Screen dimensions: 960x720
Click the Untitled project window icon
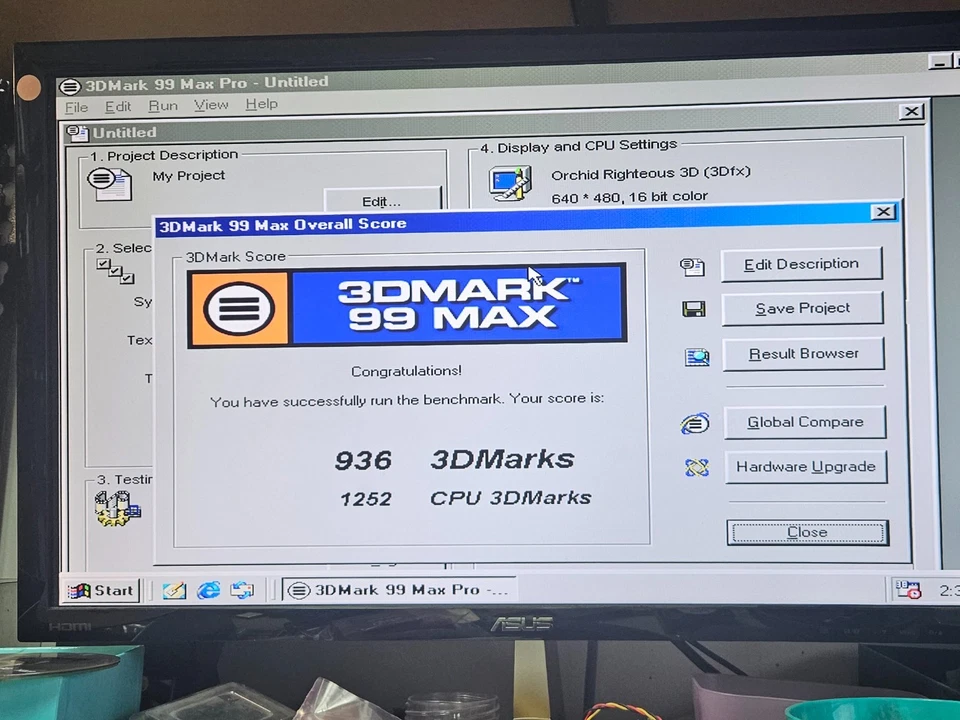click(76, 132)
